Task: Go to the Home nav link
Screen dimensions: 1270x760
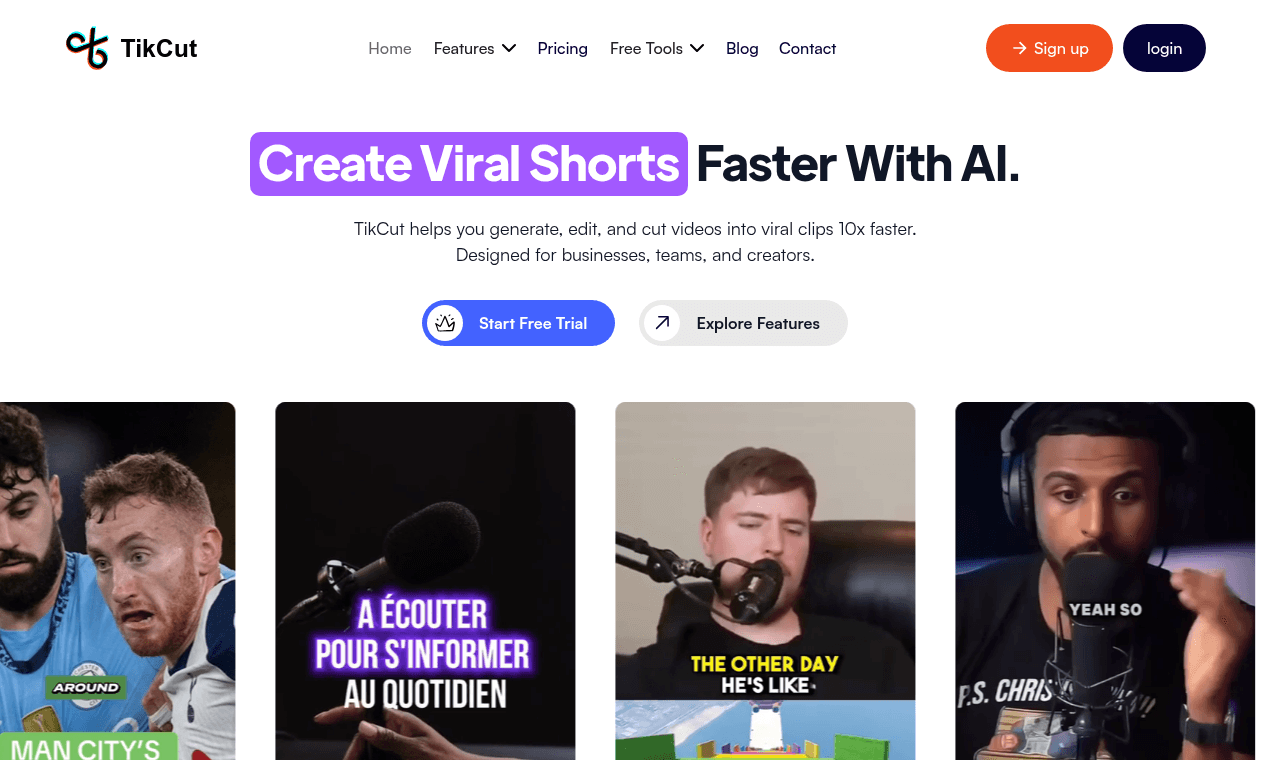Action: coord(390,48)
